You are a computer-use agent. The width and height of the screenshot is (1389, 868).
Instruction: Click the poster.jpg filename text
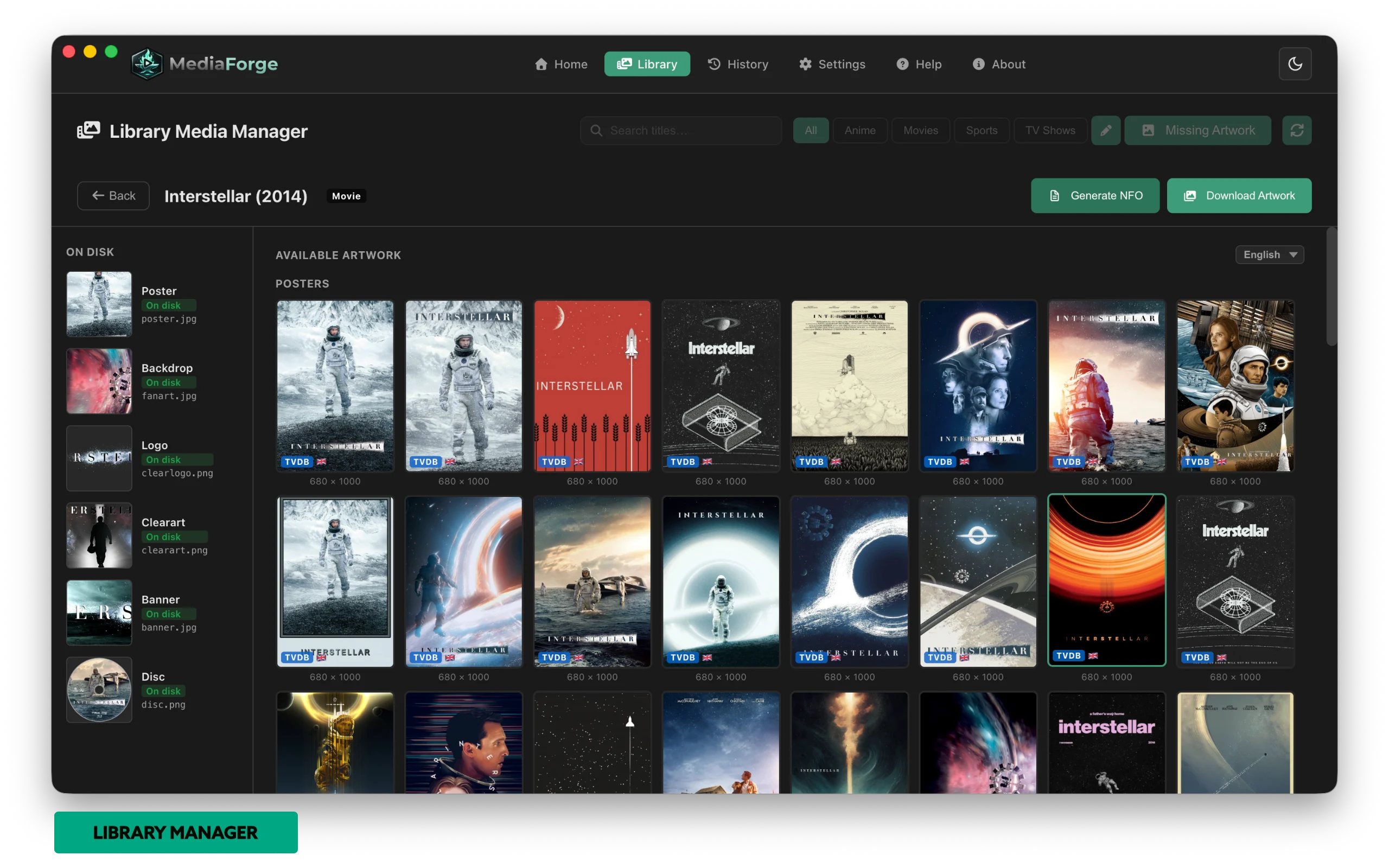[x=169, y=318]
